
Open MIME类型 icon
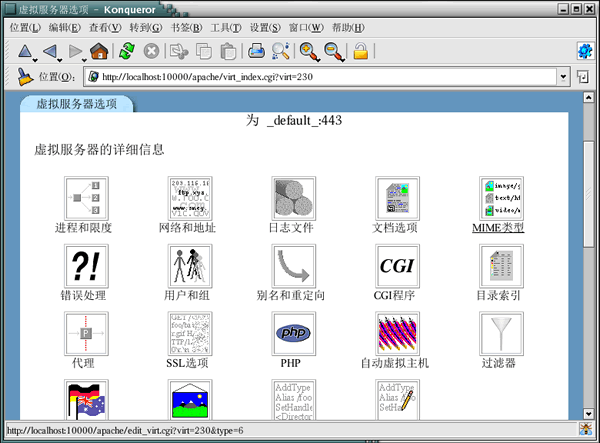click(x=501, y=198)
